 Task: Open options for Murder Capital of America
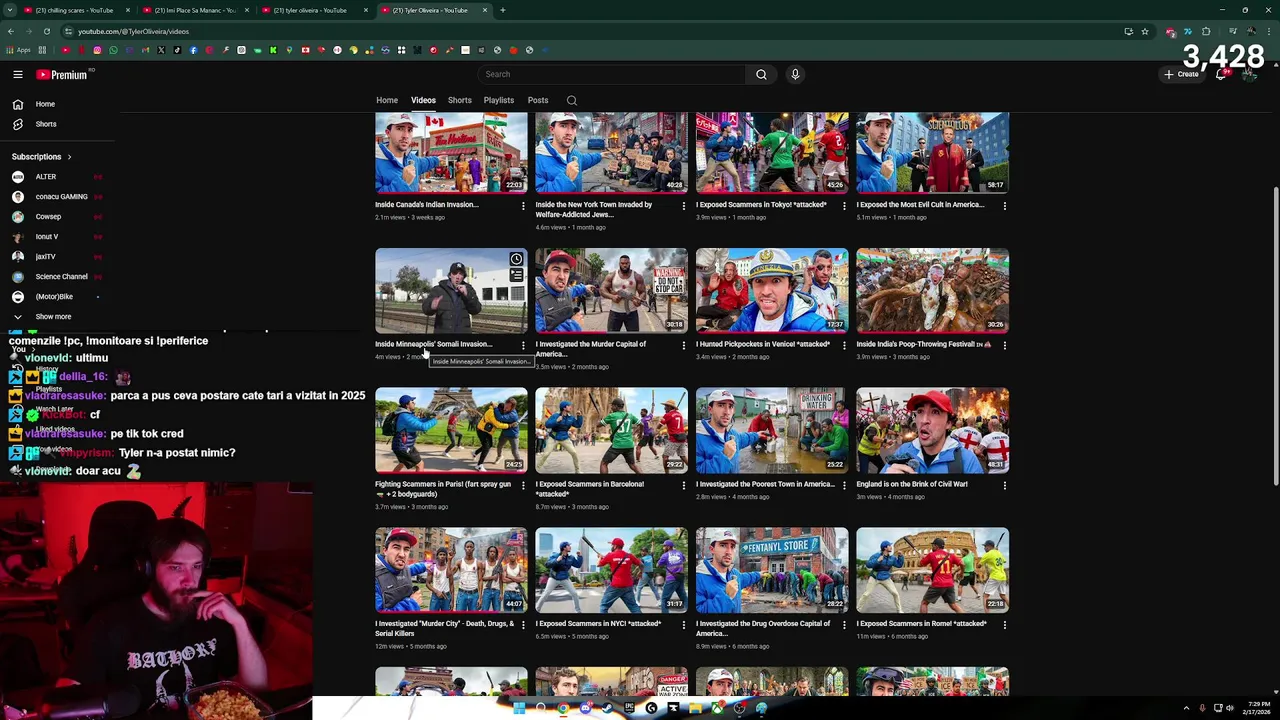(683, 346)
